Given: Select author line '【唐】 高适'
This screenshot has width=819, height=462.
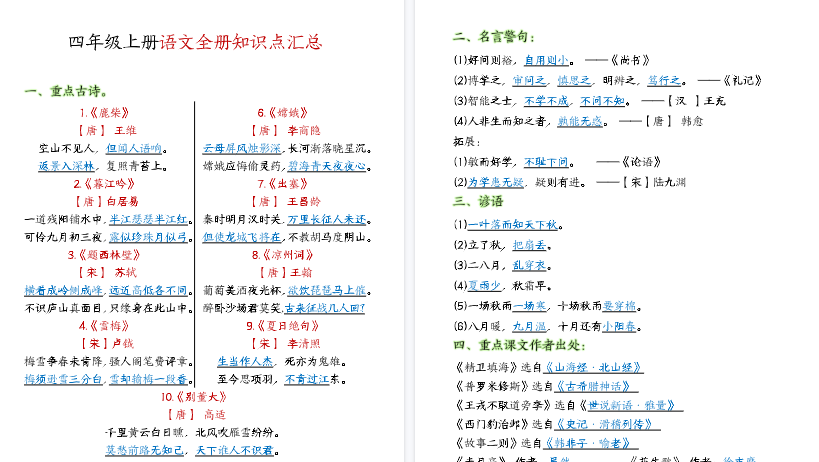Looking at the screenshot, I should coord(196,414).
